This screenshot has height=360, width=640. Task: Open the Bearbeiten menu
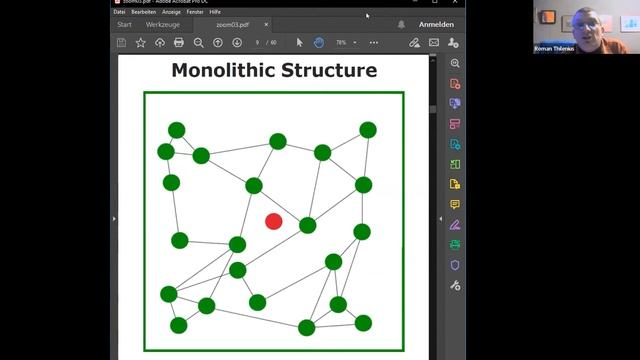coord(143,12)
